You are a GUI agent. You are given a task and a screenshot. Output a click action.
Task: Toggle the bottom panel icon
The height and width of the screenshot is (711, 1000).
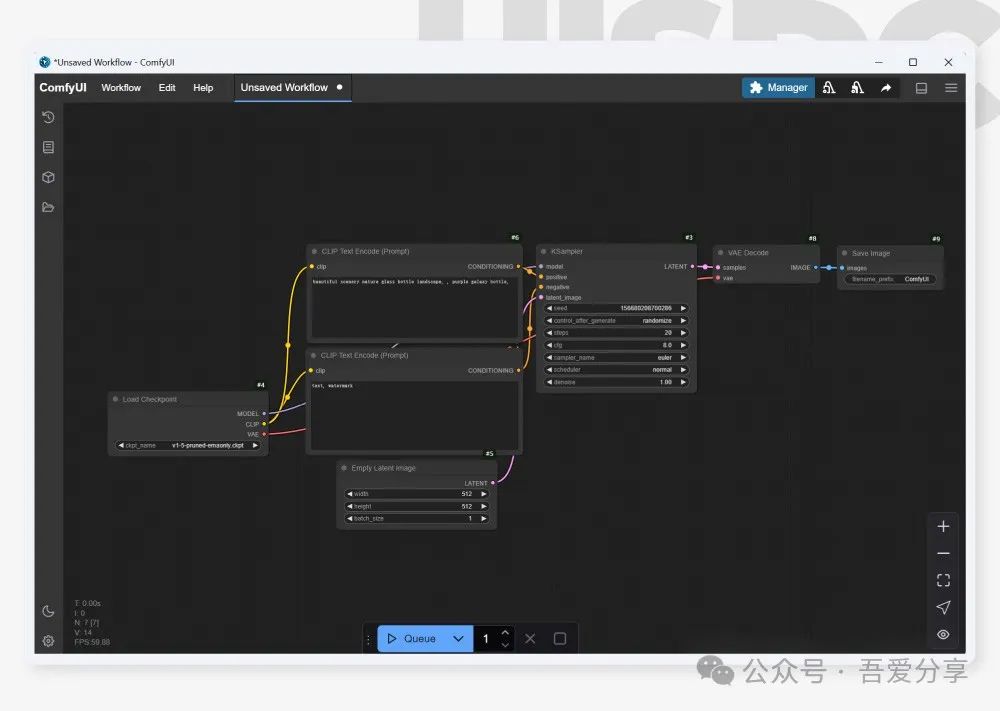[921, 88]
